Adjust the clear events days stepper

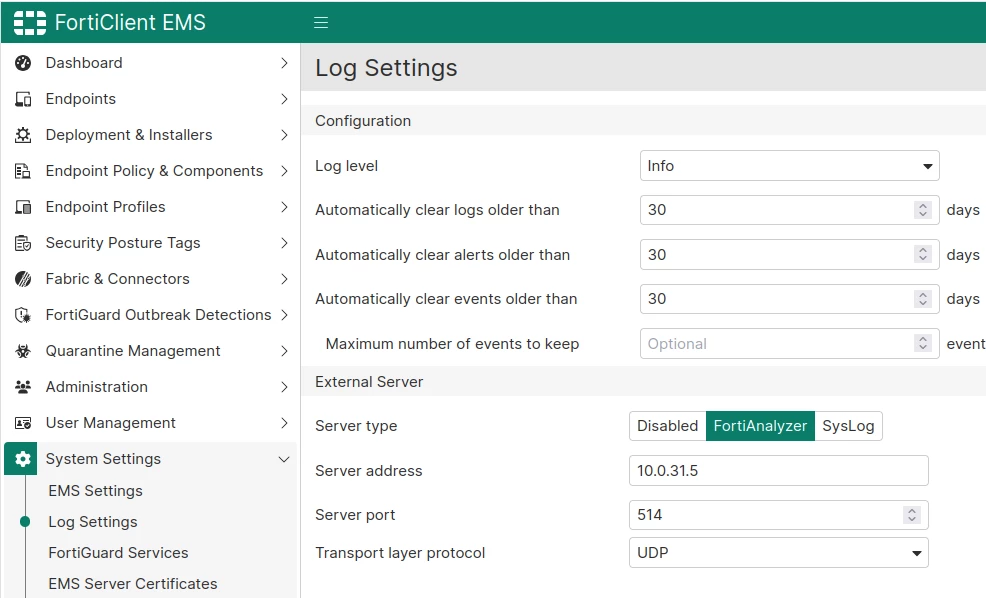click(922, 299)
